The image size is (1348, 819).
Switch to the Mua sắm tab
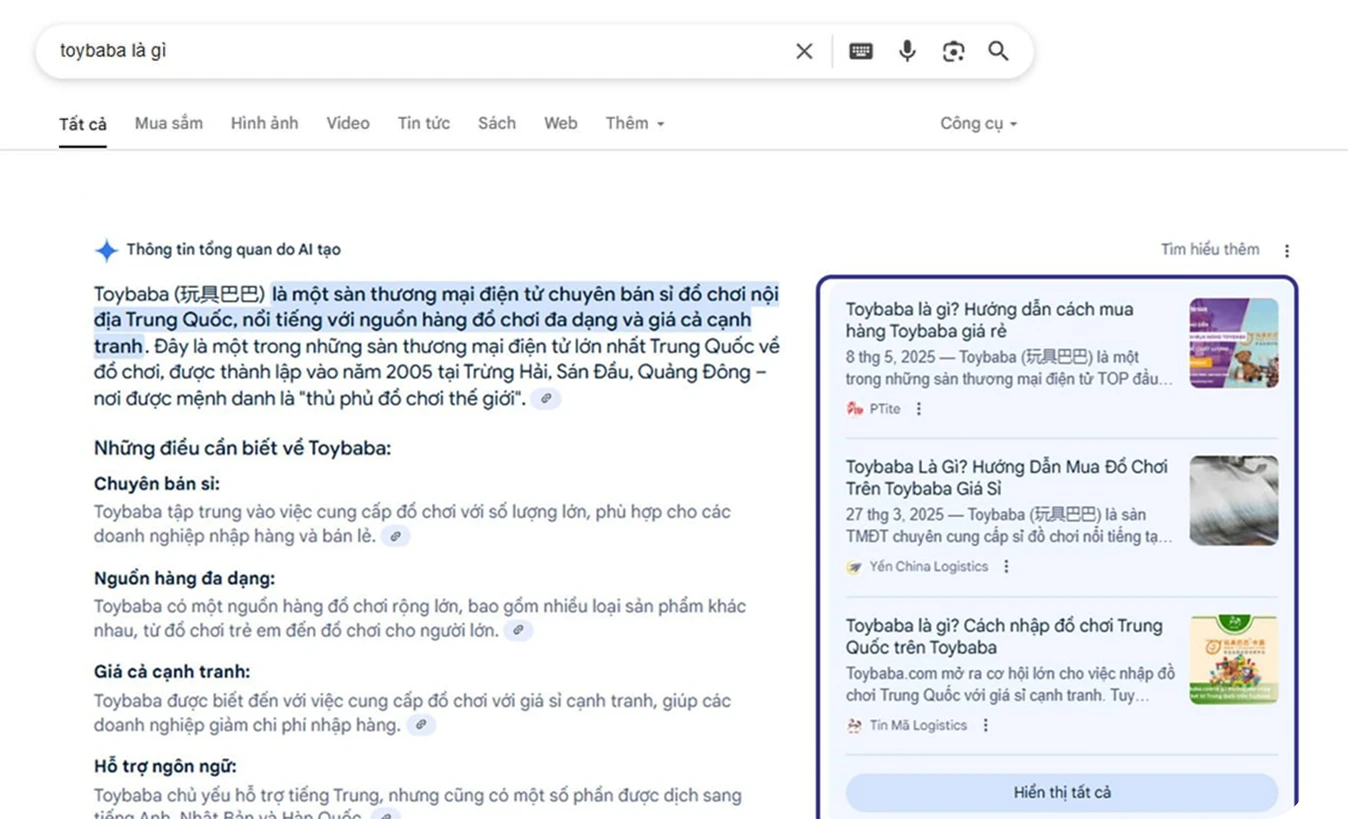coord(169,123)
